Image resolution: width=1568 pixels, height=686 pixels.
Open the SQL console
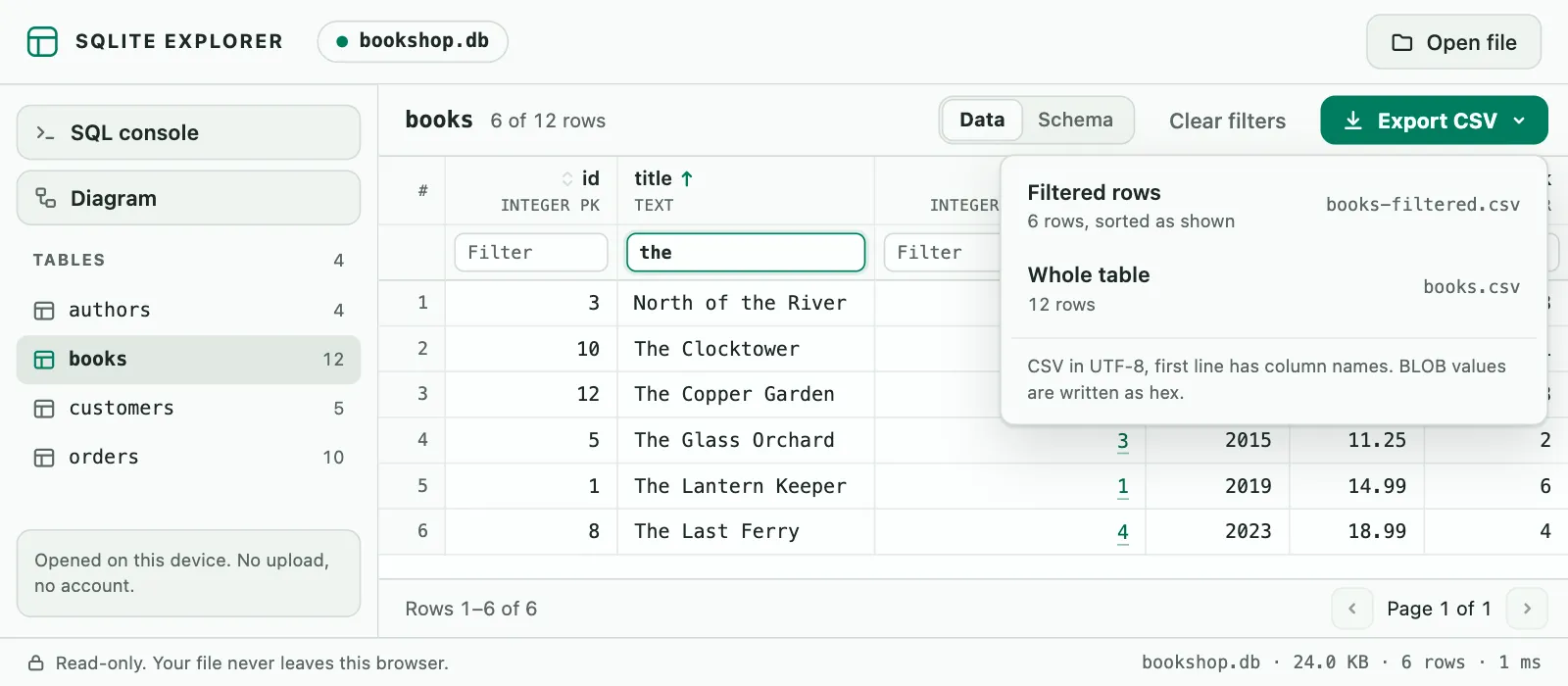188,132
